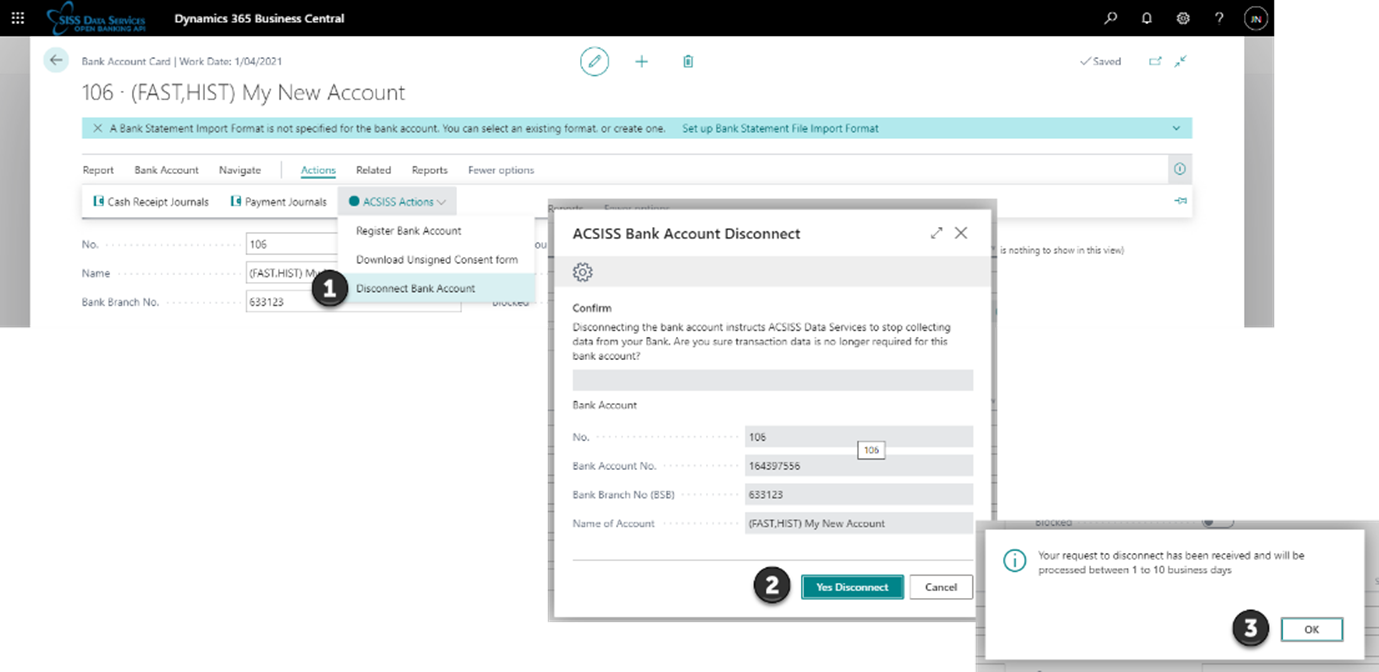Toggle the Blocked switch
The width and height of the screenshot is (1379, 672).
[1217, 521]
